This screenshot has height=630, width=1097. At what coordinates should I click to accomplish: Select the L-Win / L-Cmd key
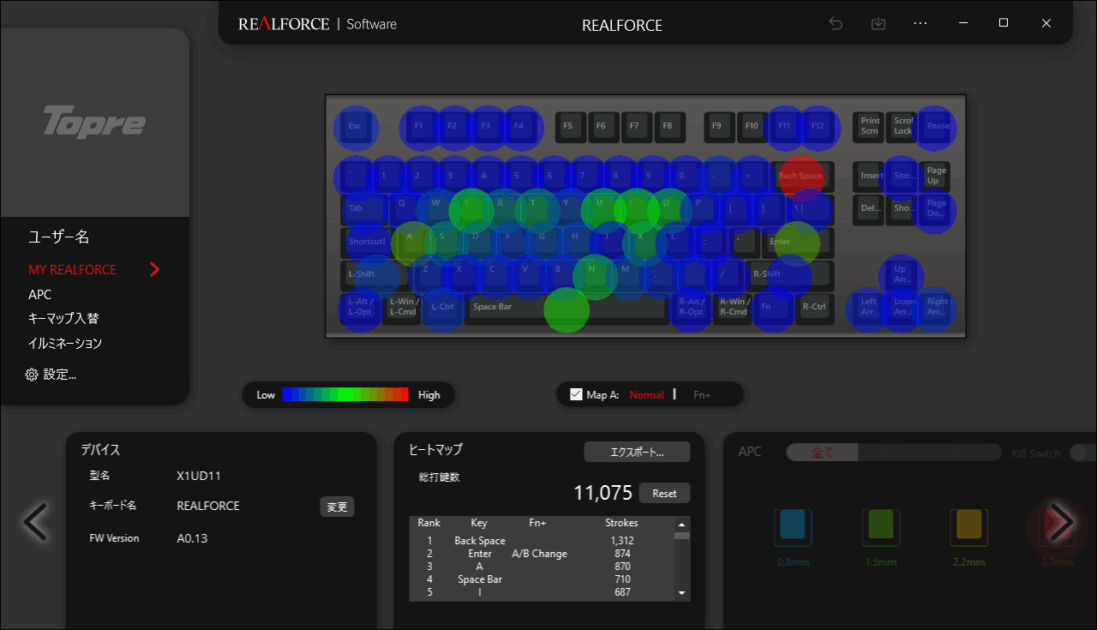click(x=403, y=307)
